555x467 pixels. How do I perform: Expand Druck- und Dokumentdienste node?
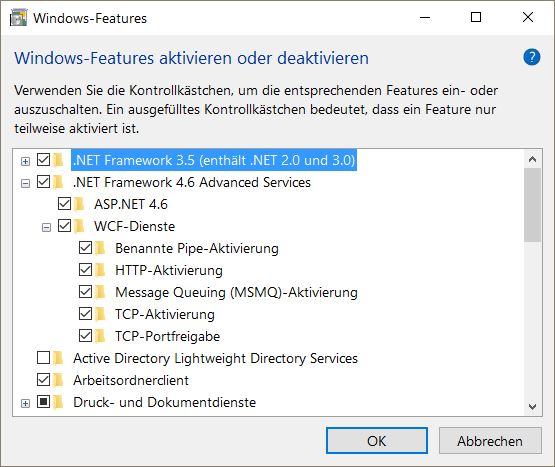(x=25, y=403)
